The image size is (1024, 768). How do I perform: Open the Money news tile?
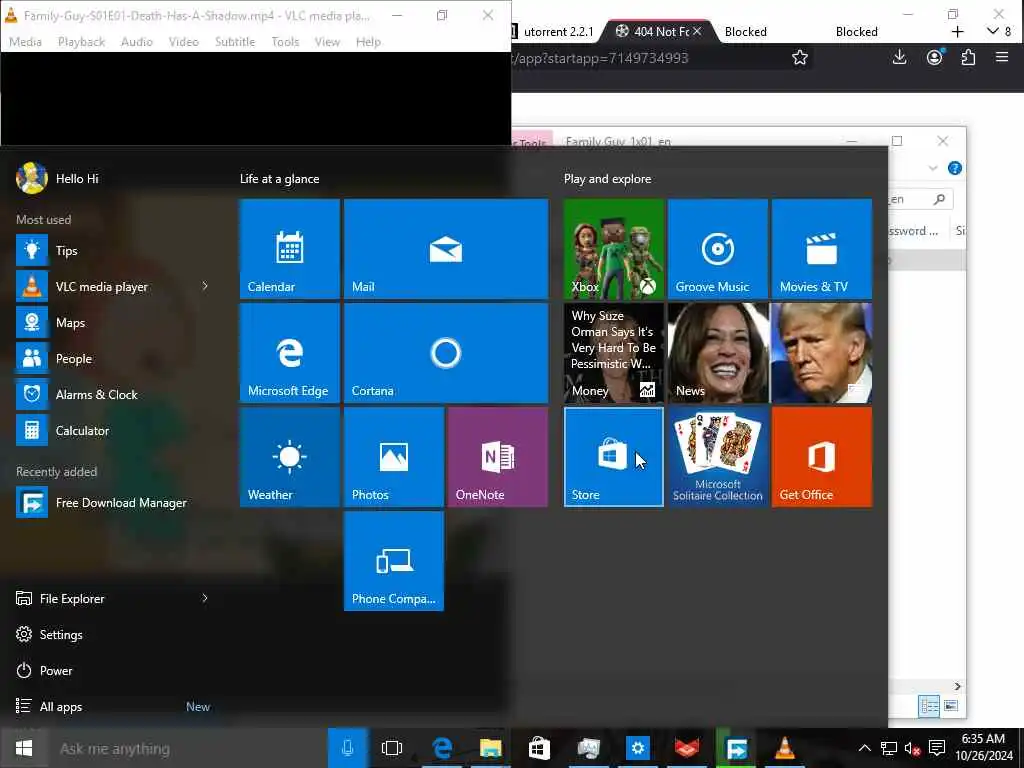(613, 353)
